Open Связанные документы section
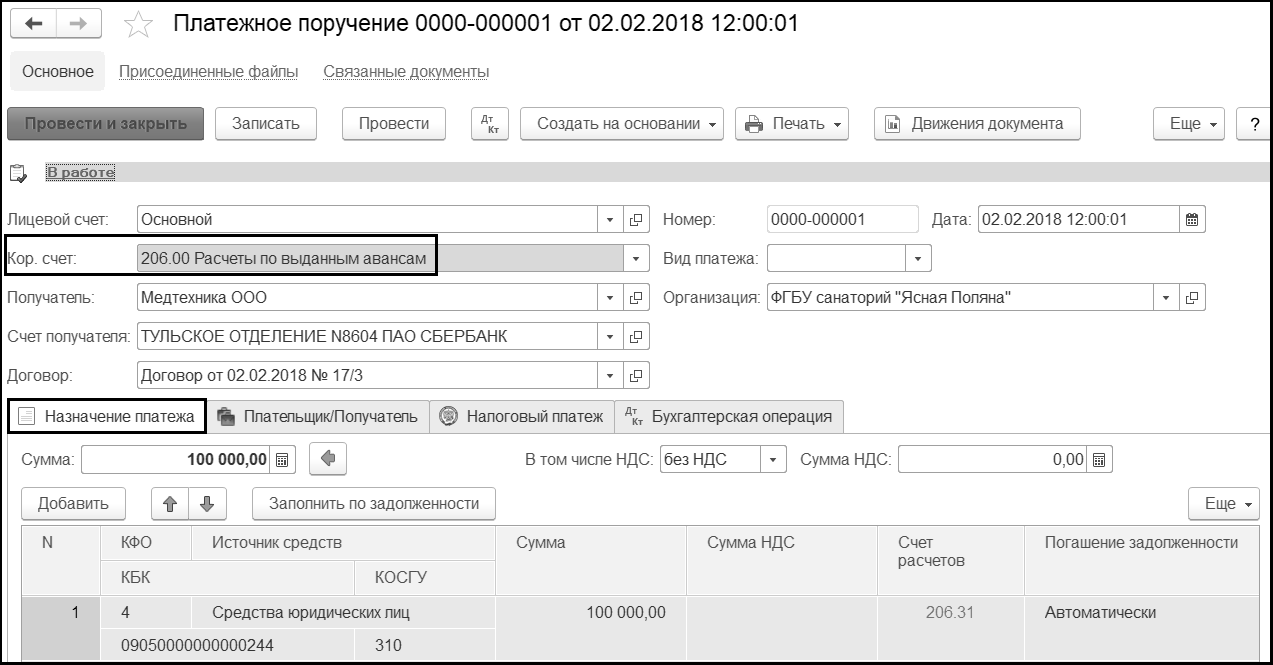 pos(406,72)
